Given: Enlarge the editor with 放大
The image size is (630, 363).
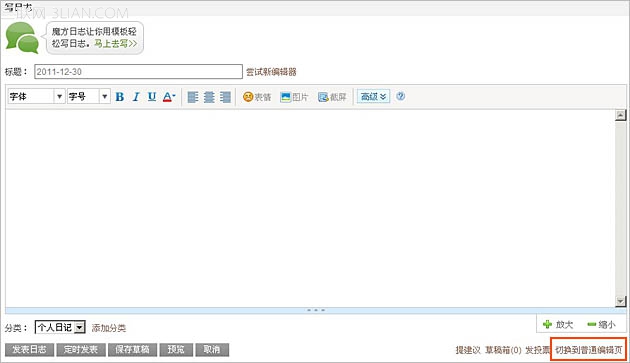Looking at the screenshot, I should click(x=558, y=324).
